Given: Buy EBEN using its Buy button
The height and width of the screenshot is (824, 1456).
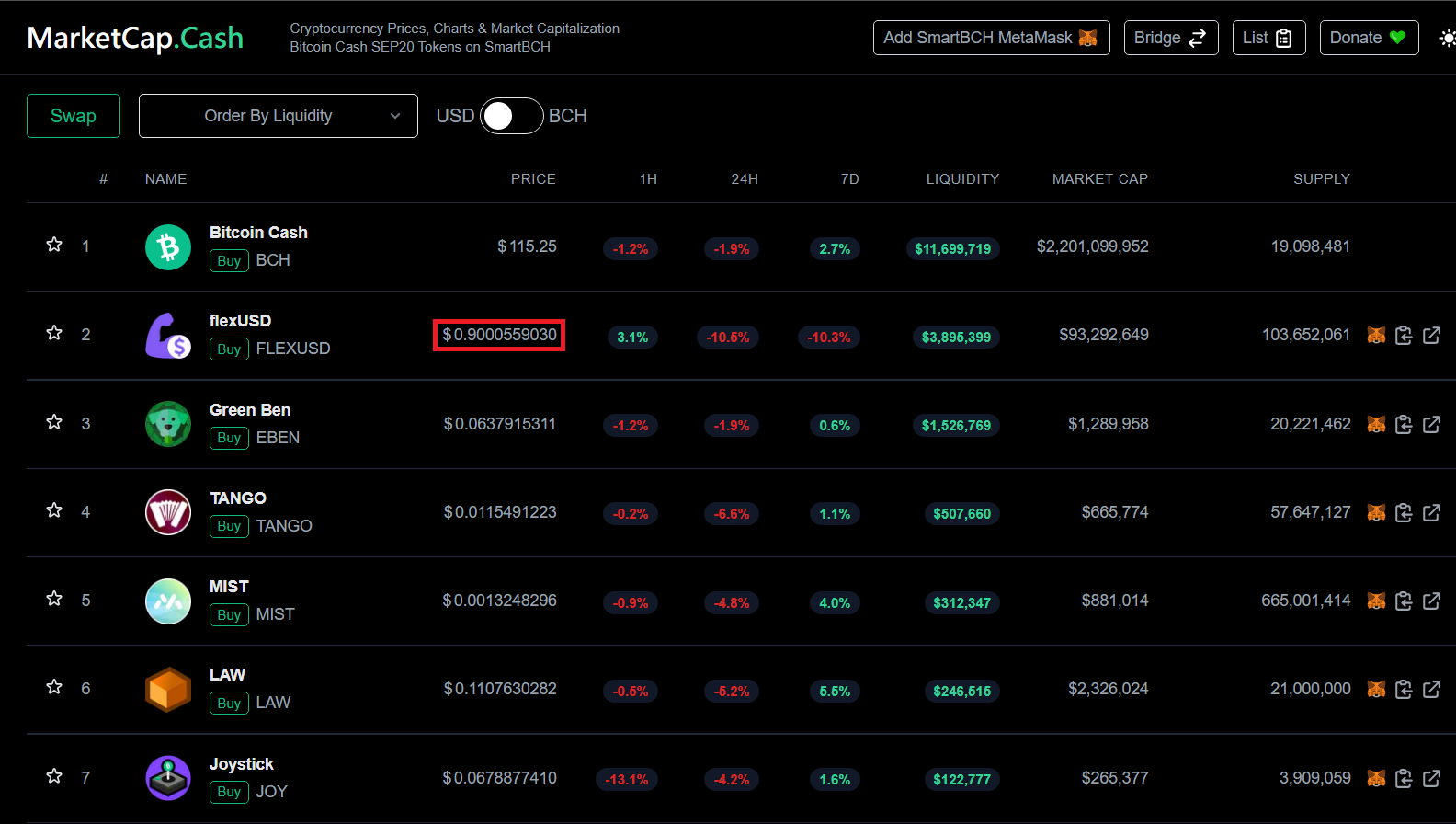Looking at the screenshot, I should coord(229,438).
